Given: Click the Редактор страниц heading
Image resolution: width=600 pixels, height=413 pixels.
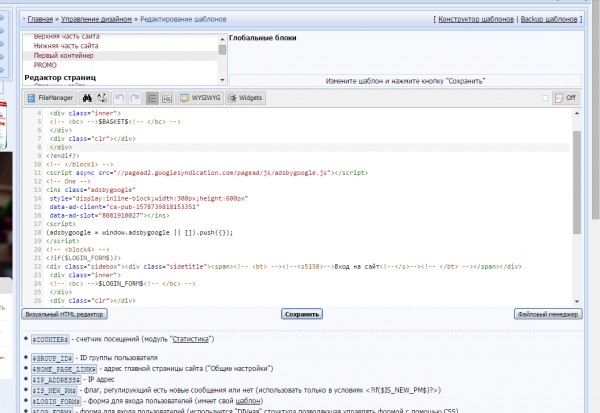Looking at the screenshot, I should click(x=60, y=78).
